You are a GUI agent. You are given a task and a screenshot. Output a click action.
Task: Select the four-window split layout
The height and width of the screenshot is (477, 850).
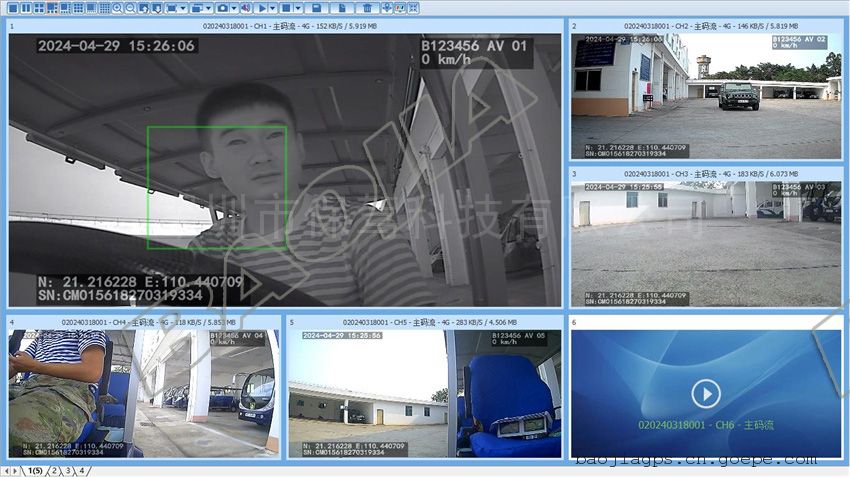(x=39, y=8)
